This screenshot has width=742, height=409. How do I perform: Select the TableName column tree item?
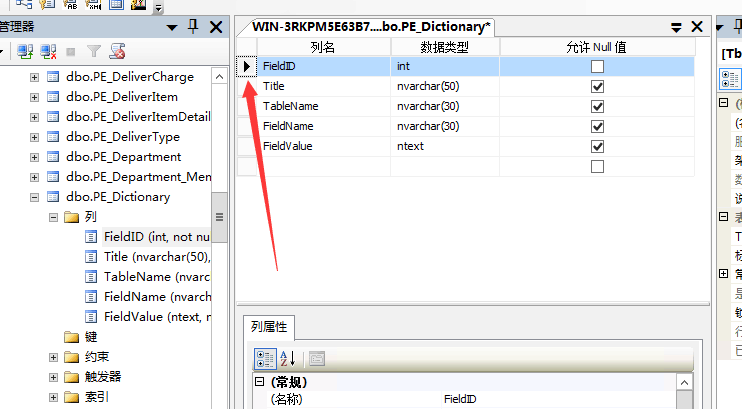click(x=155, y=276)
